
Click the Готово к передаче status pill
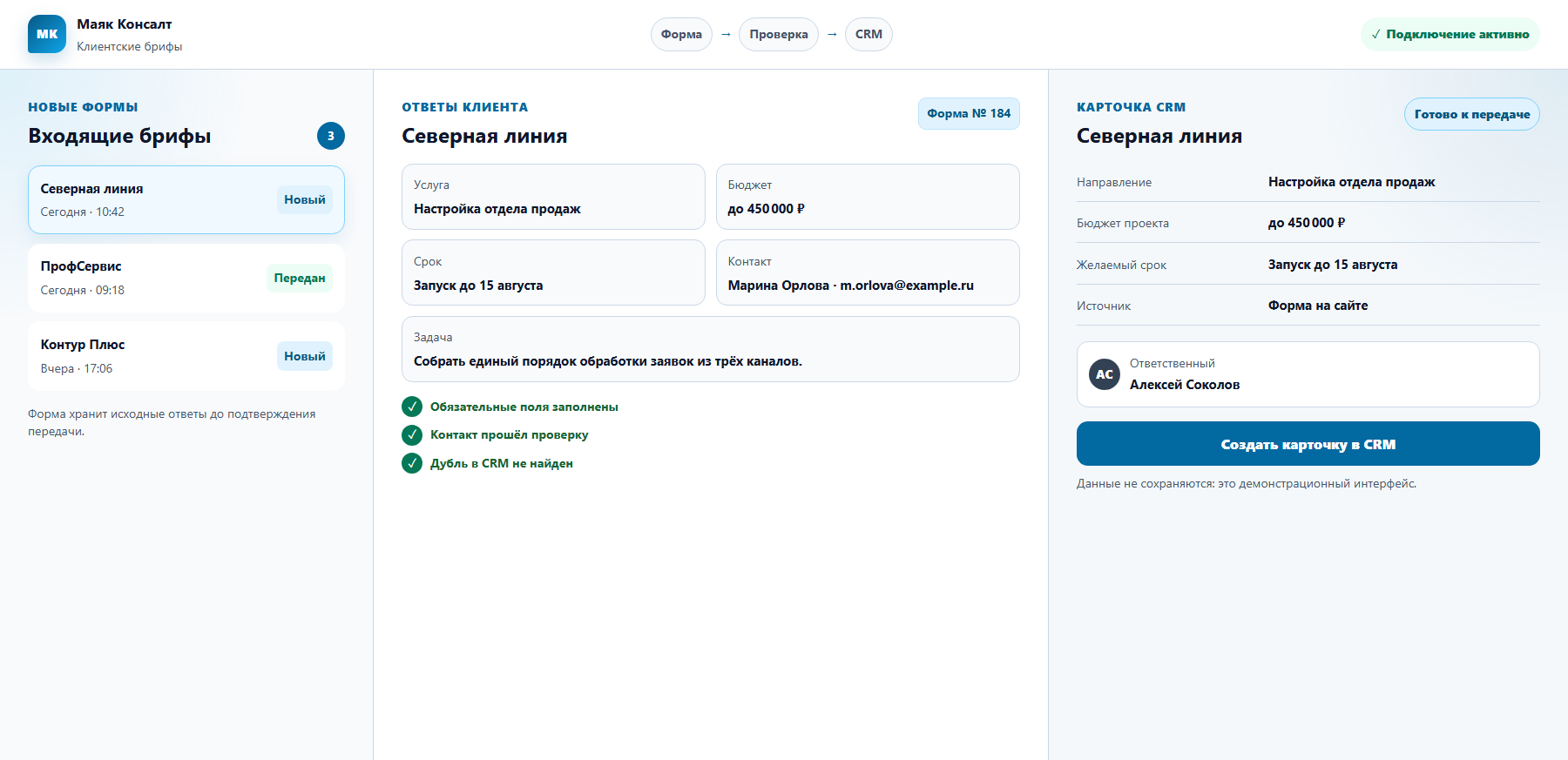pyautogui.click(x=1472, y=114)
